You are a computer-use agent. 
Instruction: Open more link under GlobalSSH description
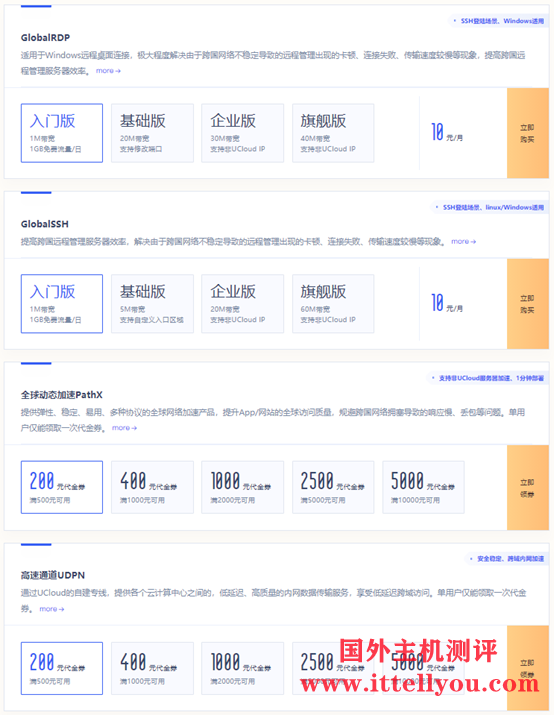click(x=464, y=241)
